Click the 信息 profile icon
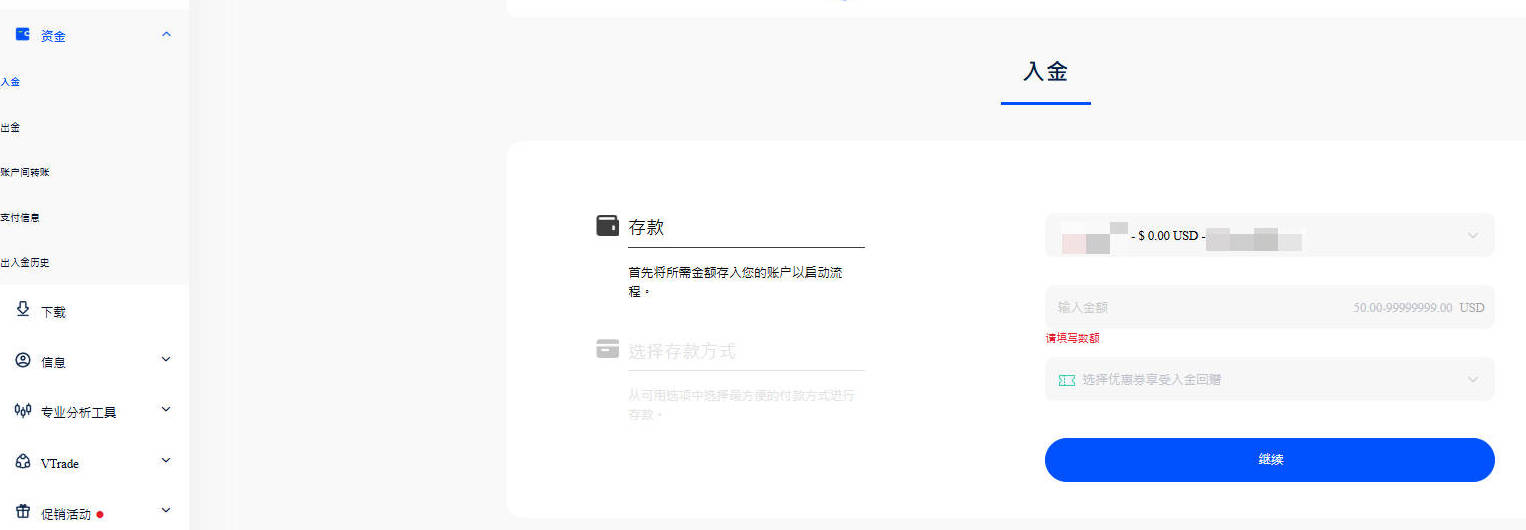Image resolution: width=1526 pixels, height=530 pixels. tap(23, 360)
